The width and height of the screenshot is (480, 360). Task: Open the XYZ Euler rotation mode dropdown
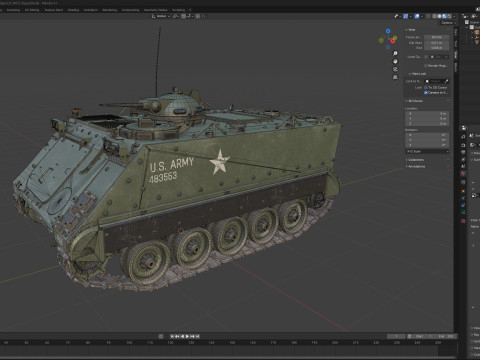pyautogui.click(x=427, y=151)
